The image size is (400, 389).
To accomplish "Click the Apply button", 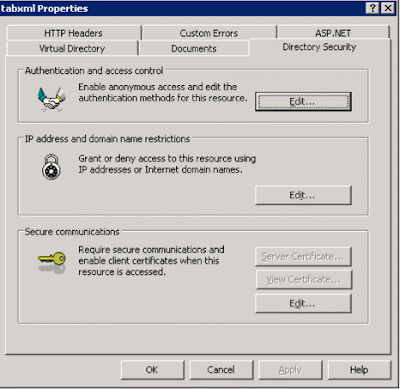I will click(290, 370).
